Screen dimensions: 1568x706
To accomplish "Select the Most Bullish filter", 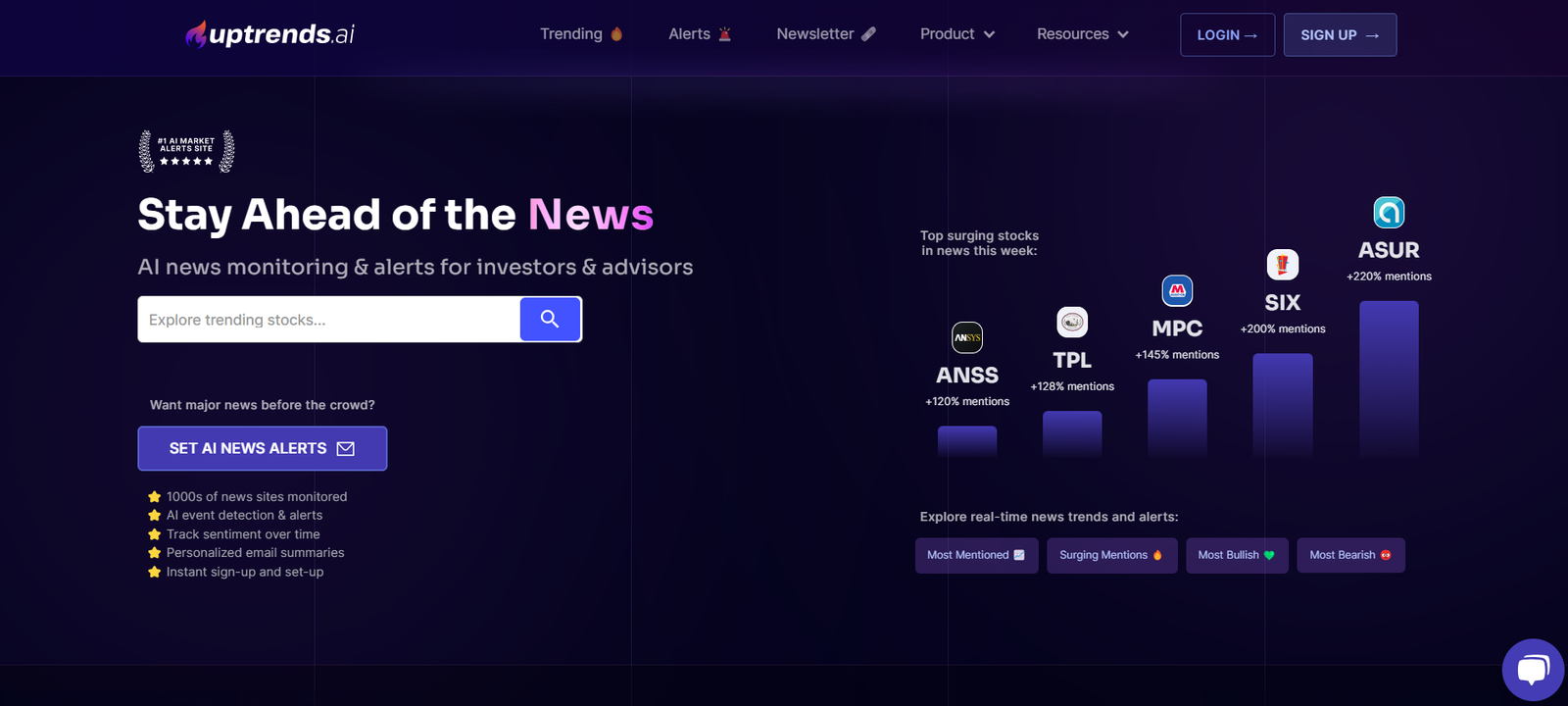I will [1237, 555].
